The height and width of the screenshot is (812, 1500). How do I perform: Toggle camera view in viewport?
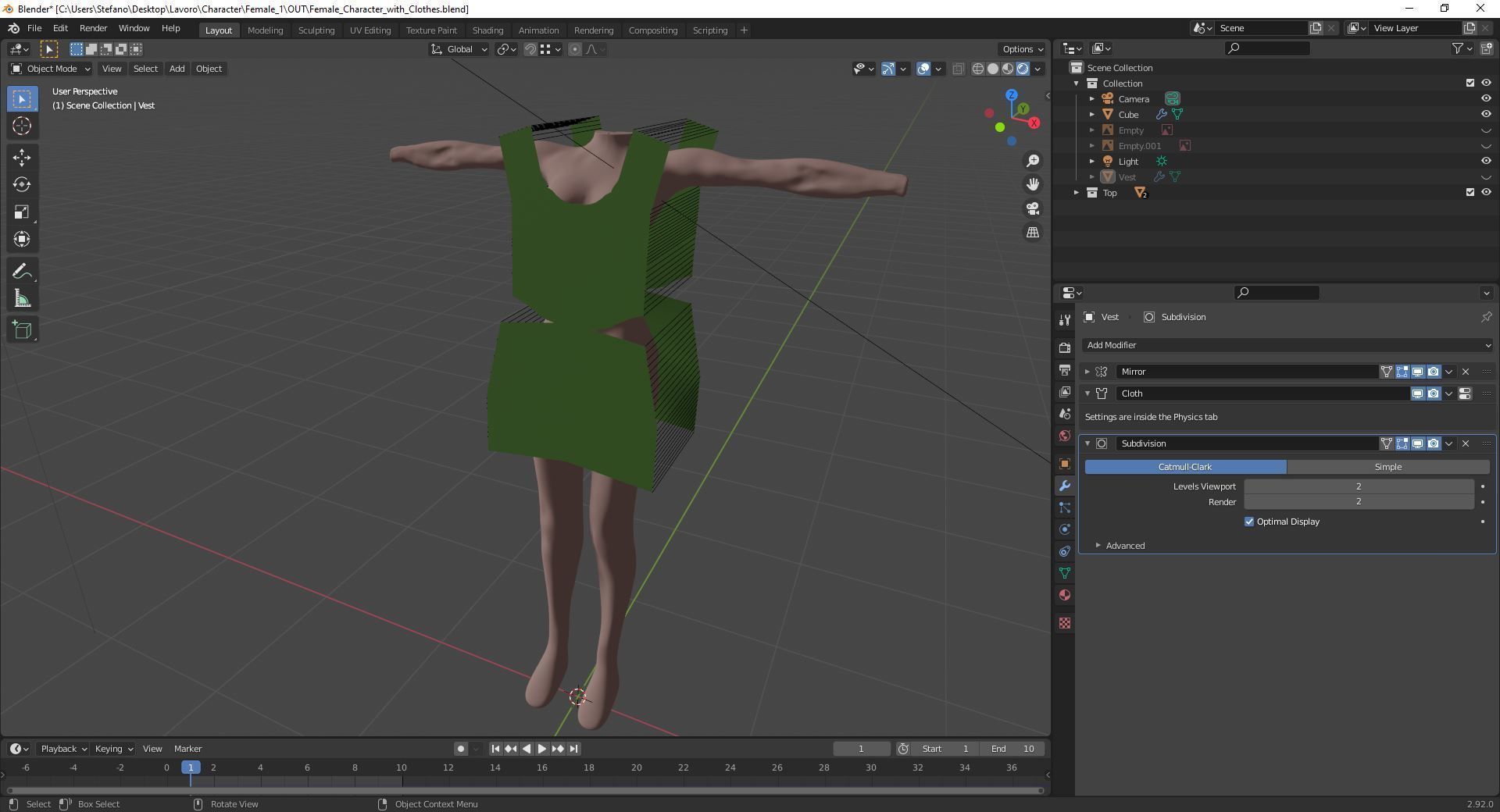point(1033,208)
